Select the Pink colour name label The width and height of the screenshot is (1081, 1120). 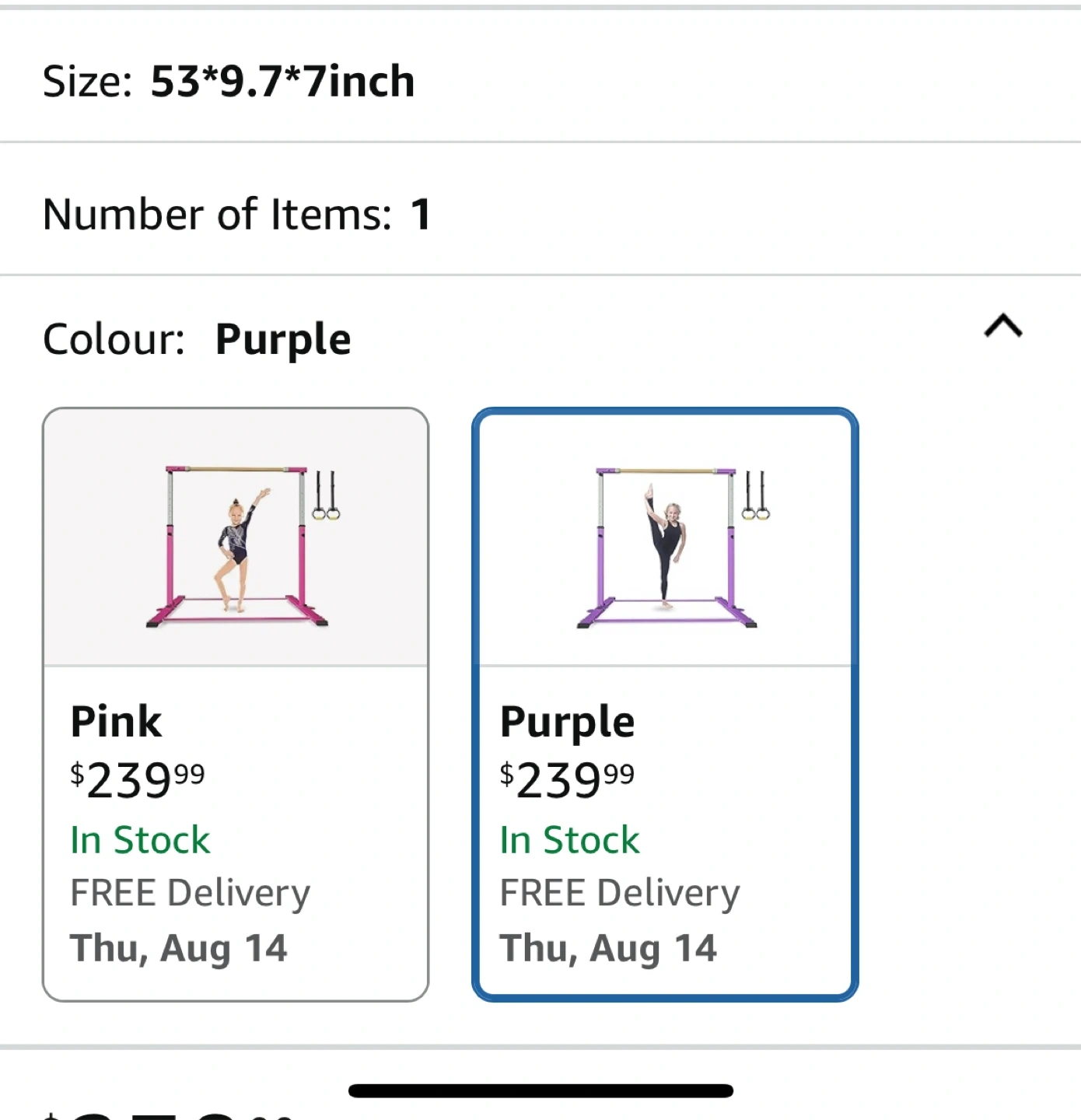[116, 721]
